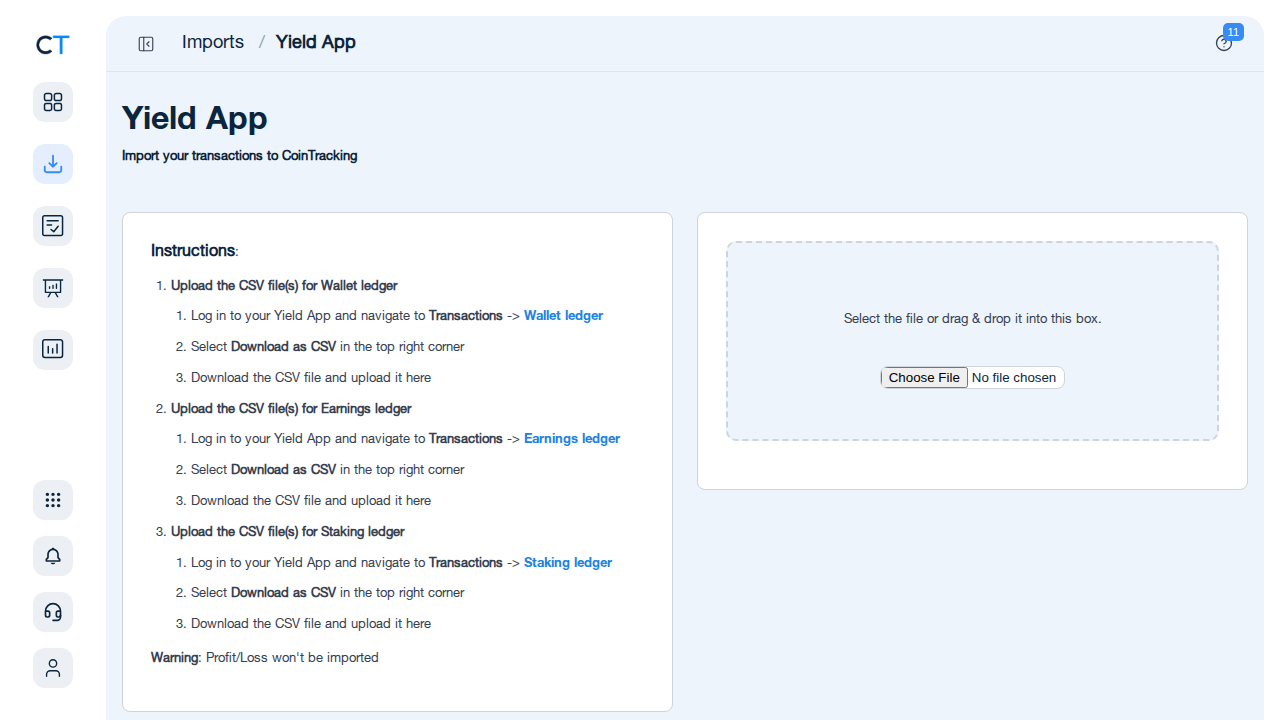Click the Instructions heading

tap(194, 250)
